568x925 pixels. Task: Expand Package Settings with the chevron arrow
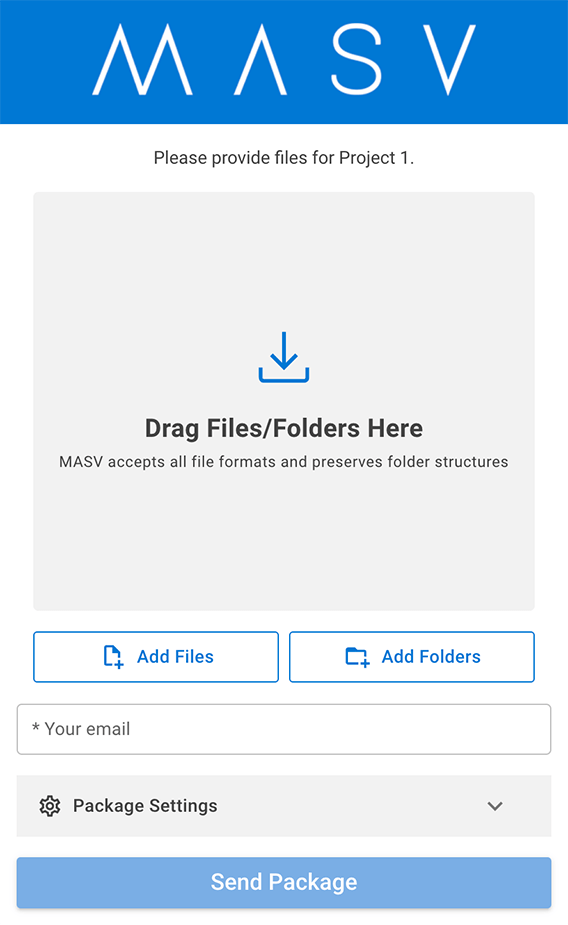tap(495, 806)
